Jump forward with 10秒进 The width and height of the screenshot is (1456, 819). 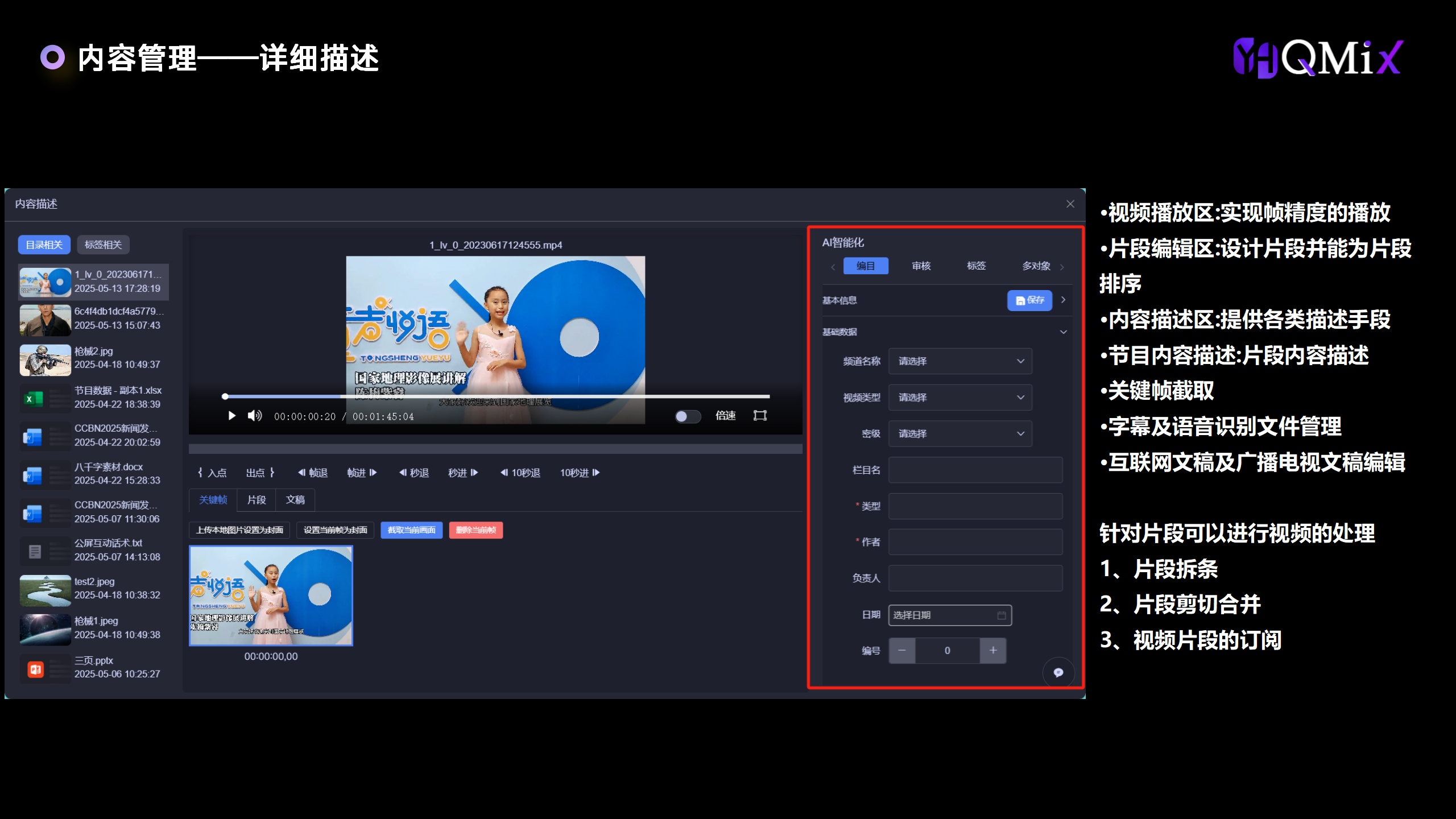580,473
